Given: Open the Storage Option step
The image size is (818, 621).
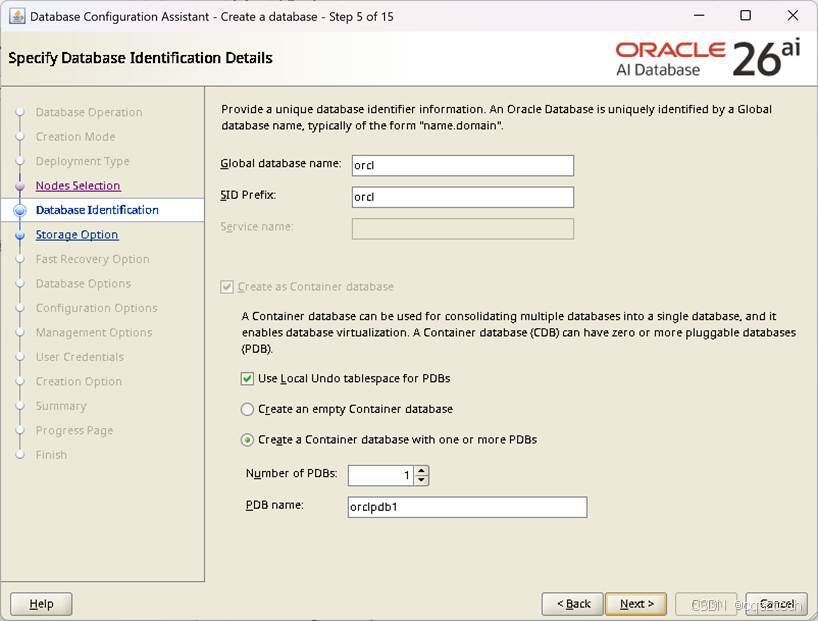Looking at the screenshot, I should click(x=77, y=235).
